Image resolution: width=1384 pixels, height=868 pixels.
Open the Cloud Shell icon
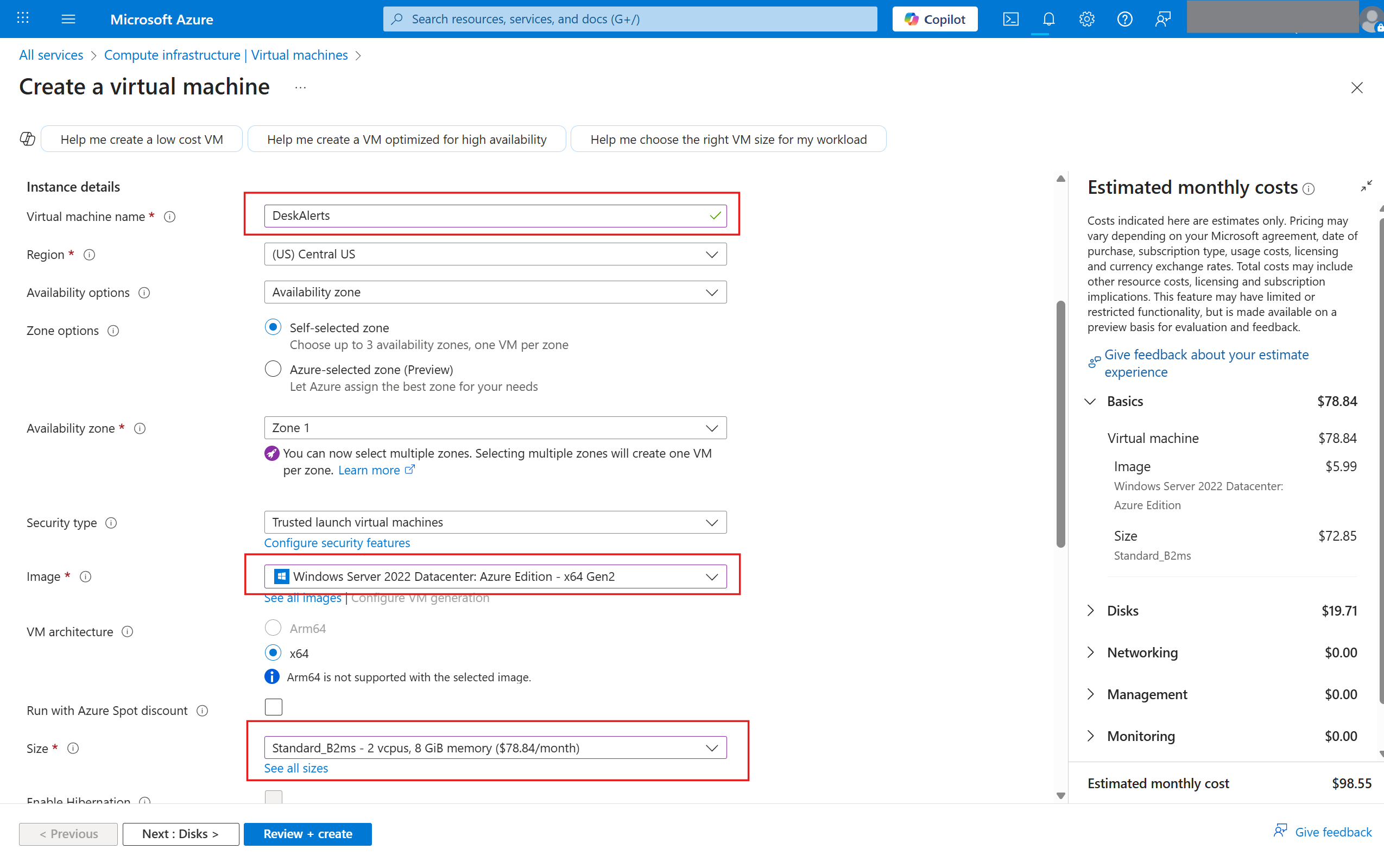[x=1010, y=19]
